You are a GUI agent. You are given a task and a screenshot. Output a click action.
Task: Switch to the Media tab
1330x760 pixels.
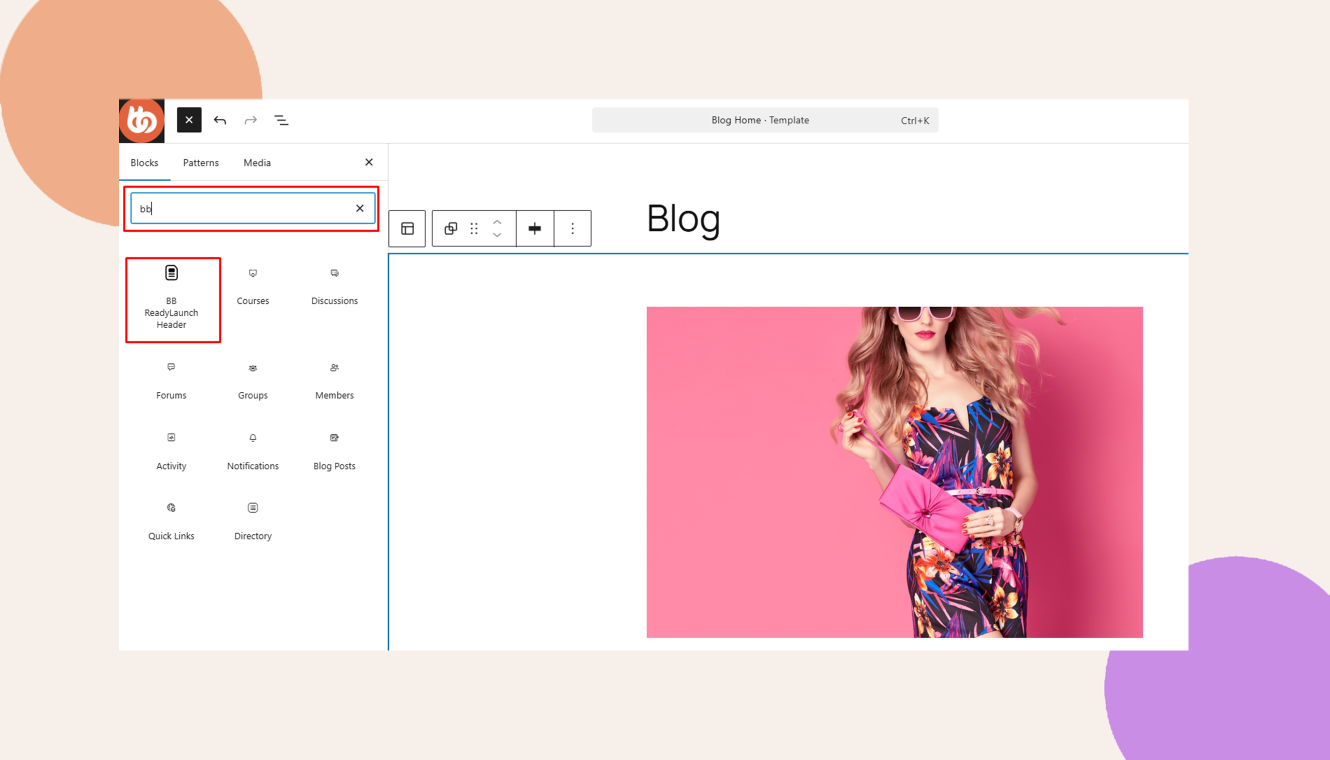point(257,163)
